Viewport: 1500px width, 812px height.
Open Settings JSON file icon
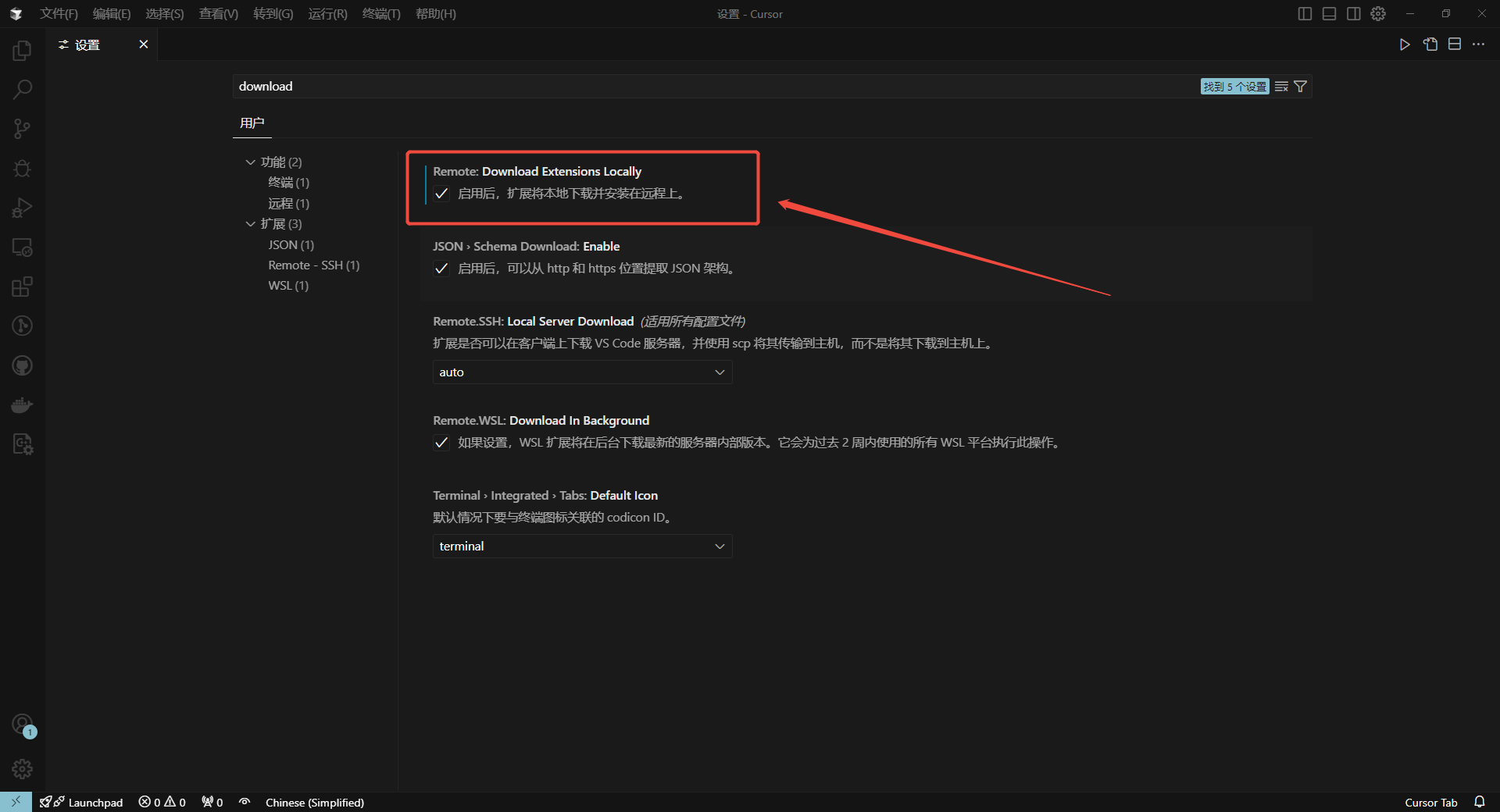(1430, 45)
